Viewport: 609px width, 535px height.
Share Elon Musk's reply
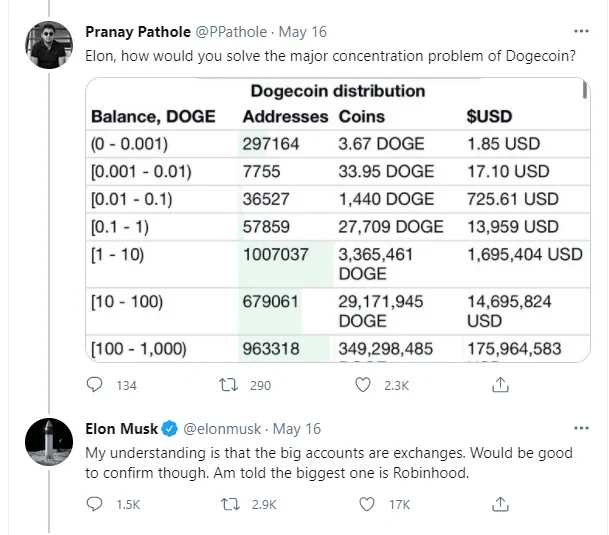[502, 505]
